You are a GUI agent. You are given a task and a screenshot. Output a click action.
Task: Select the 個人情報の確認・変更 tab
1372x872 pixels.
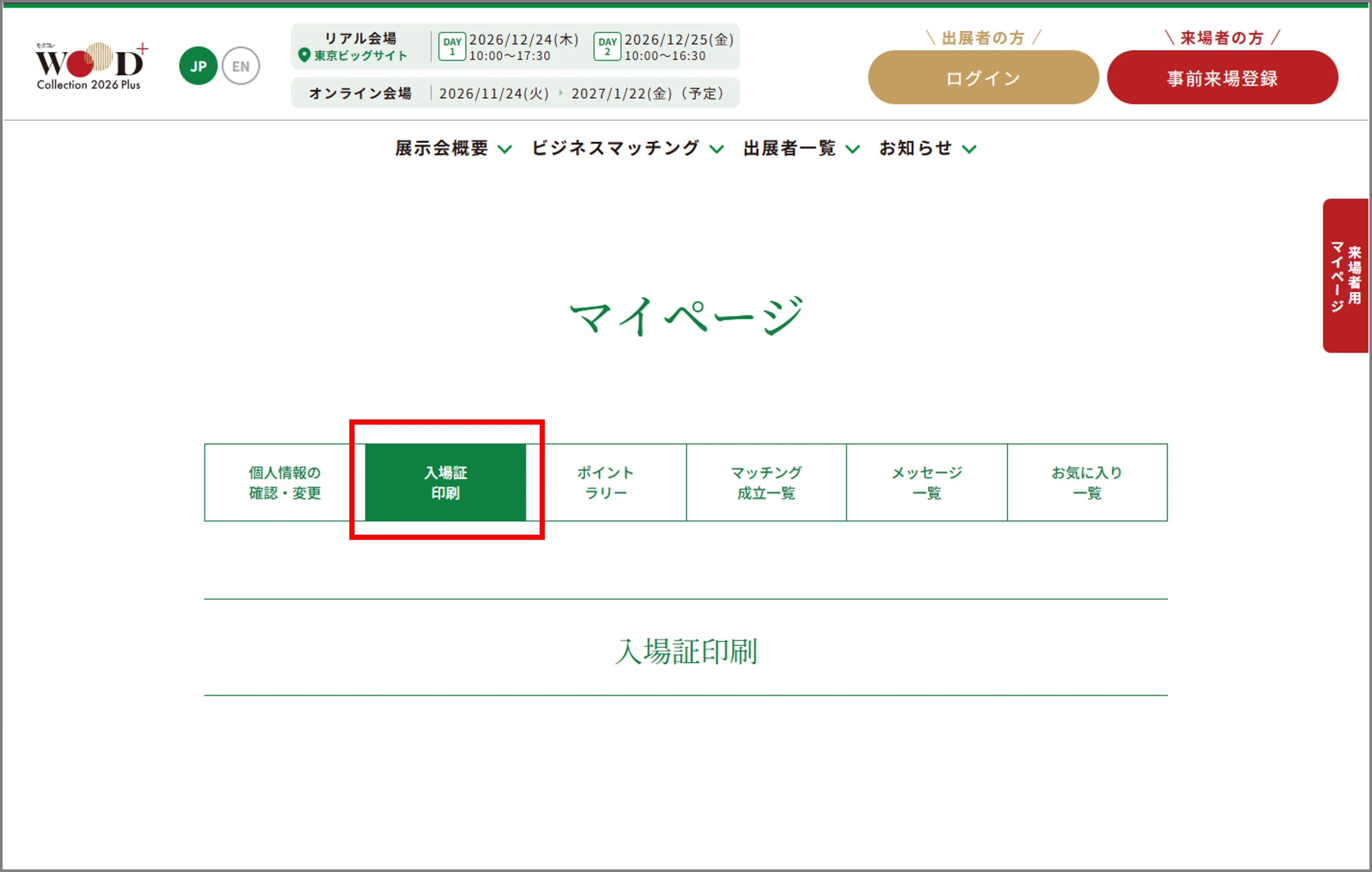click(x=285, y=483)
